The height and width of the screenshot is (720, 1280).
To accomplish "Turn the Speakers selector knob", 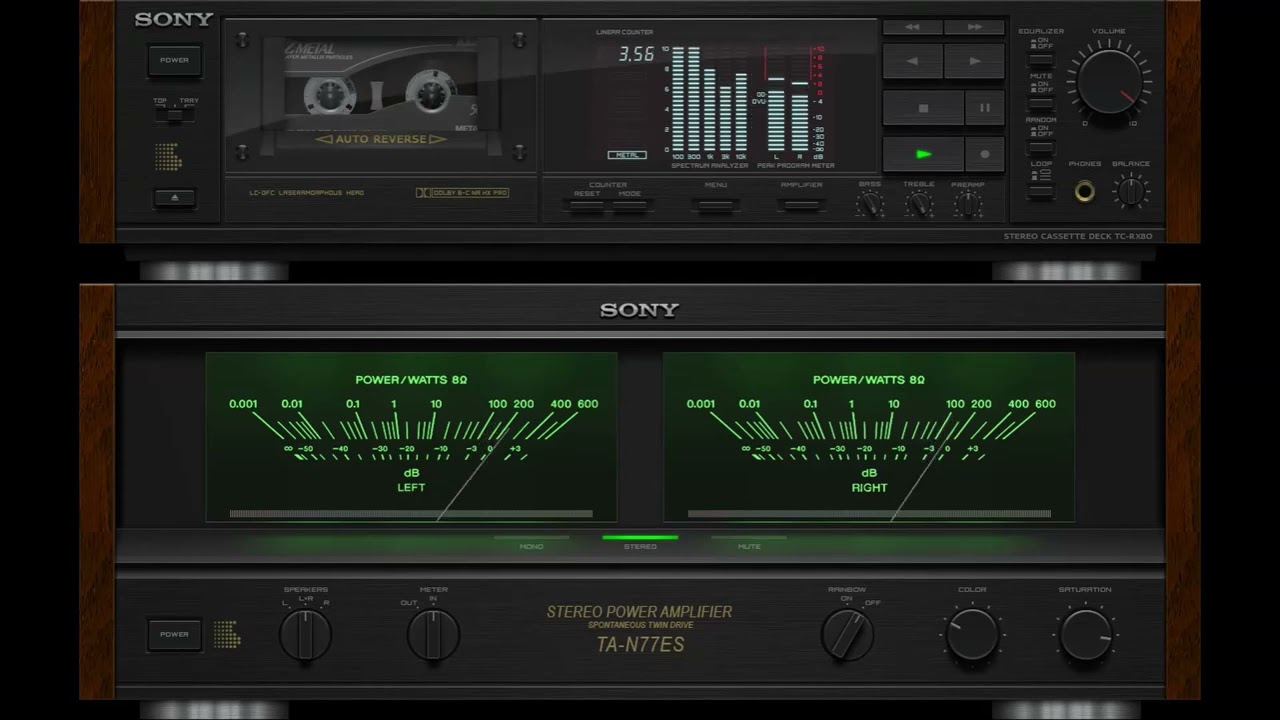I will pos(305,634).
